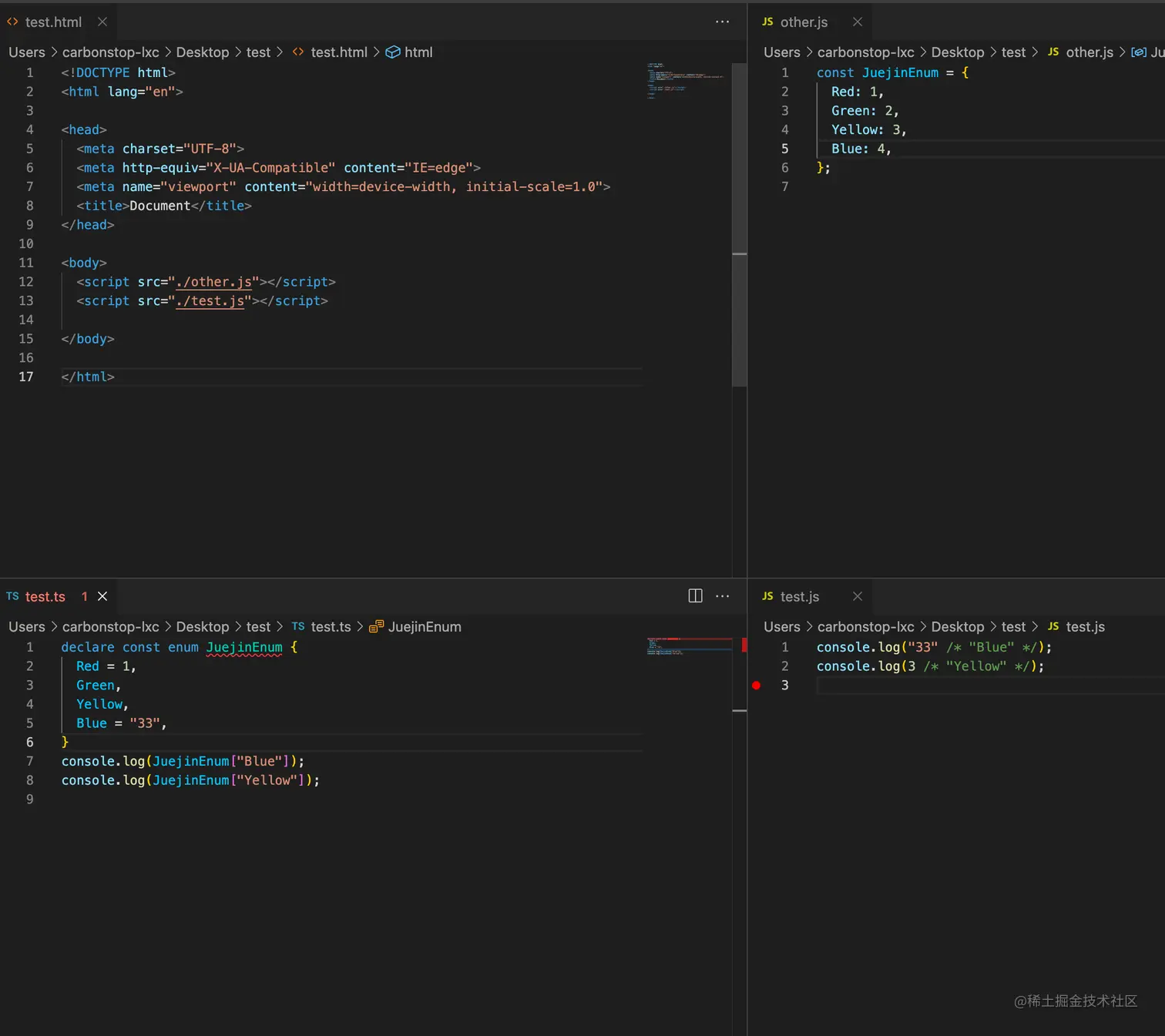Expand the Desktop breadcrumb in test.html pane
The height and width of the screenshot is (1036, 1165).
203,52
